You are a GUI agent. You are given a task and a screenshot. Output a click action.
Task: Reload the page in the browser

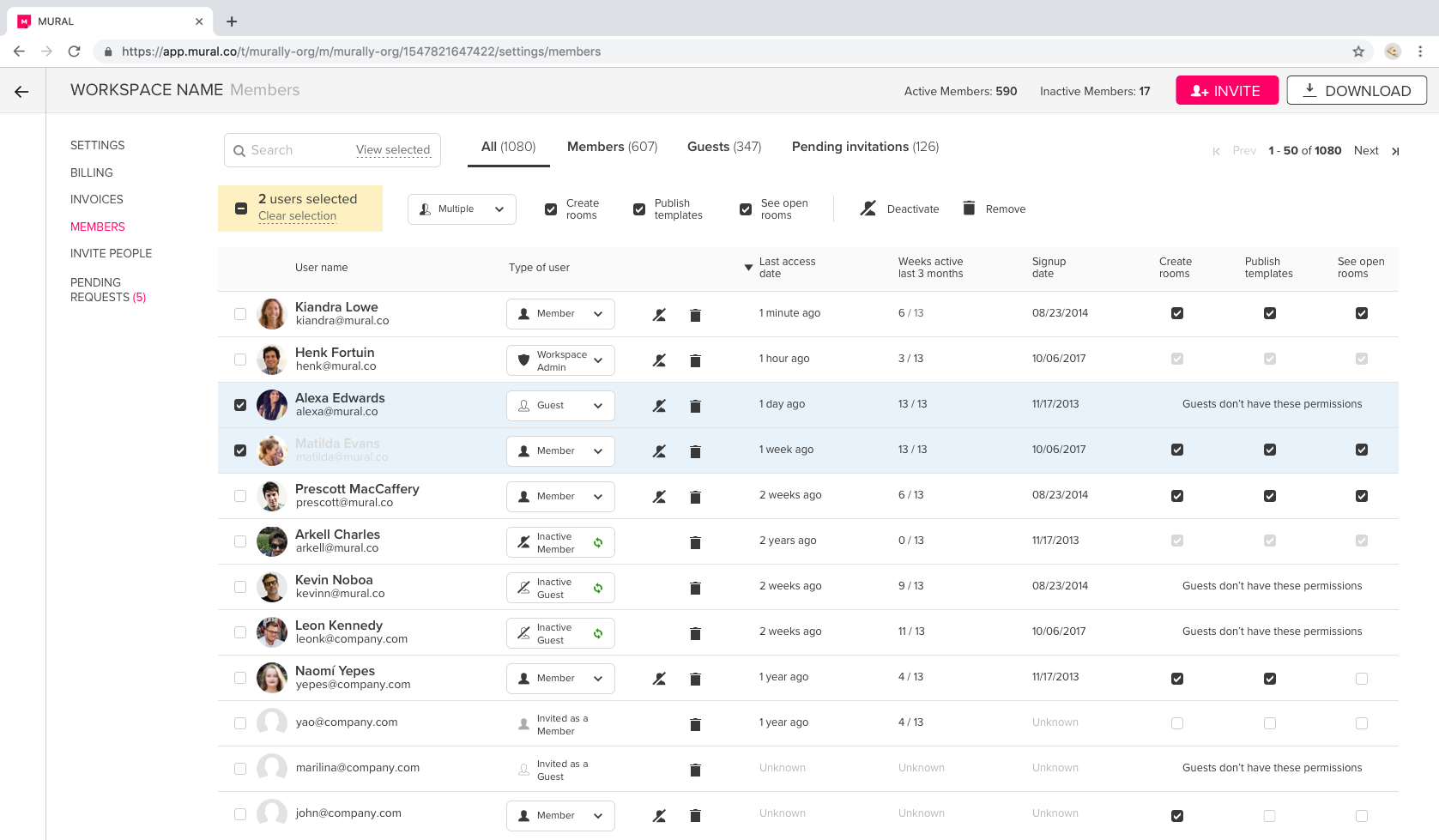click(x=75, y=51)
